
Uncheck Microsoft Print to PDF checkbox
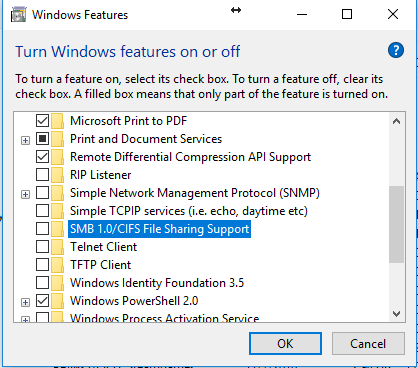coord(42,121)
